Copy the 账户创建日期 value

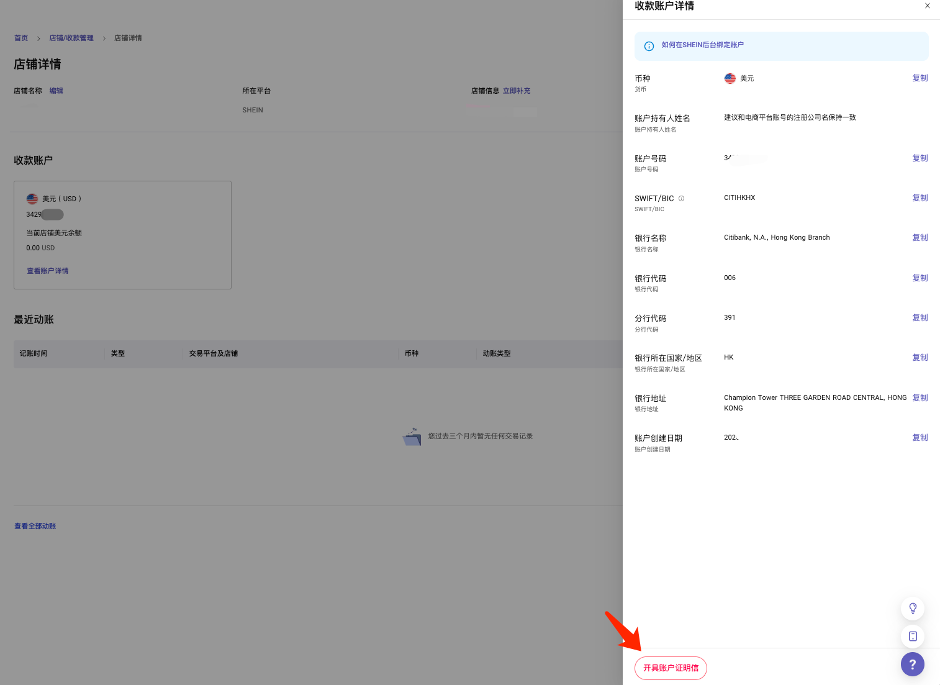pos(919,438)
